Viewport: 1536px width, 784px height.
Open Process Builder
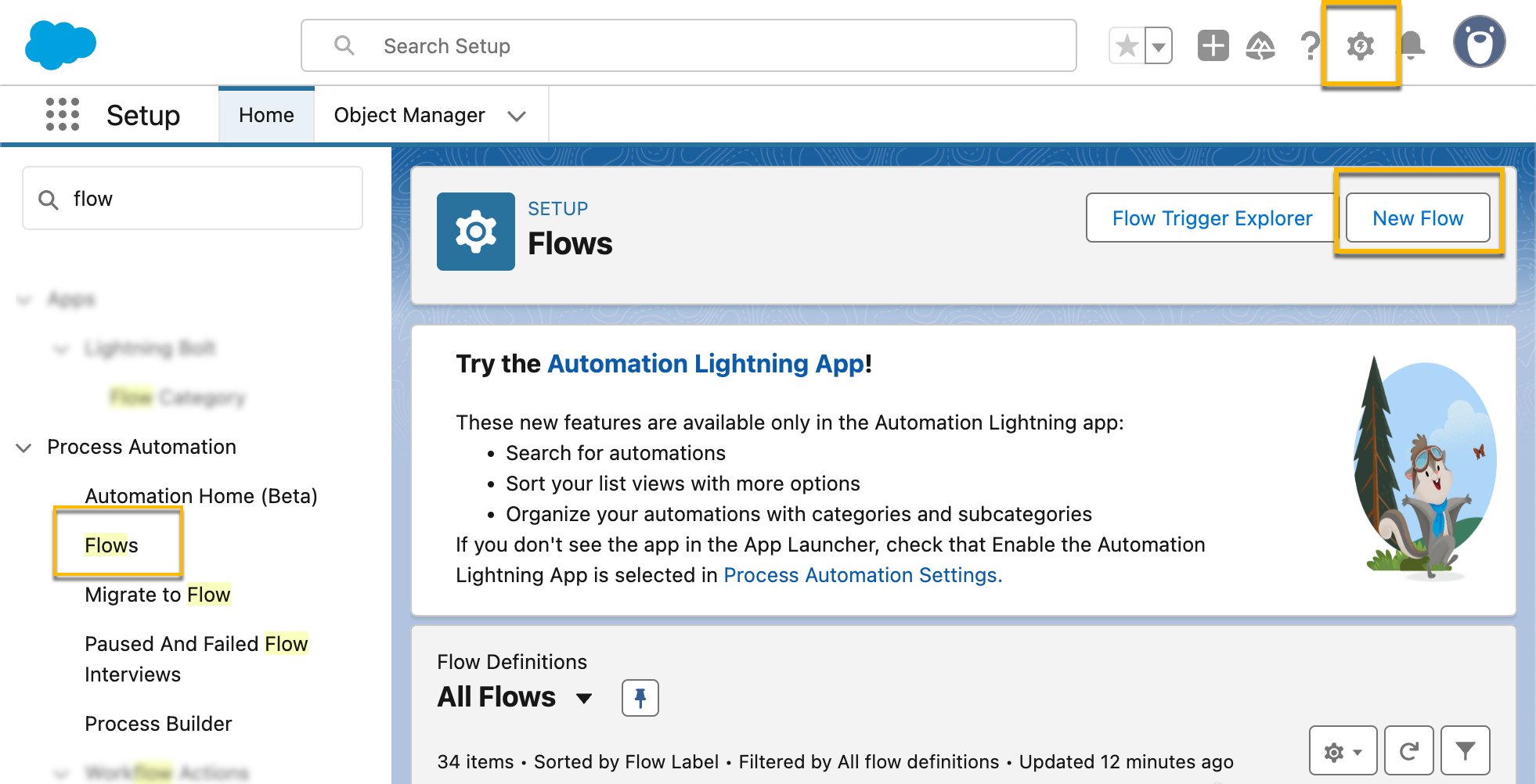[x=158, y=724]
